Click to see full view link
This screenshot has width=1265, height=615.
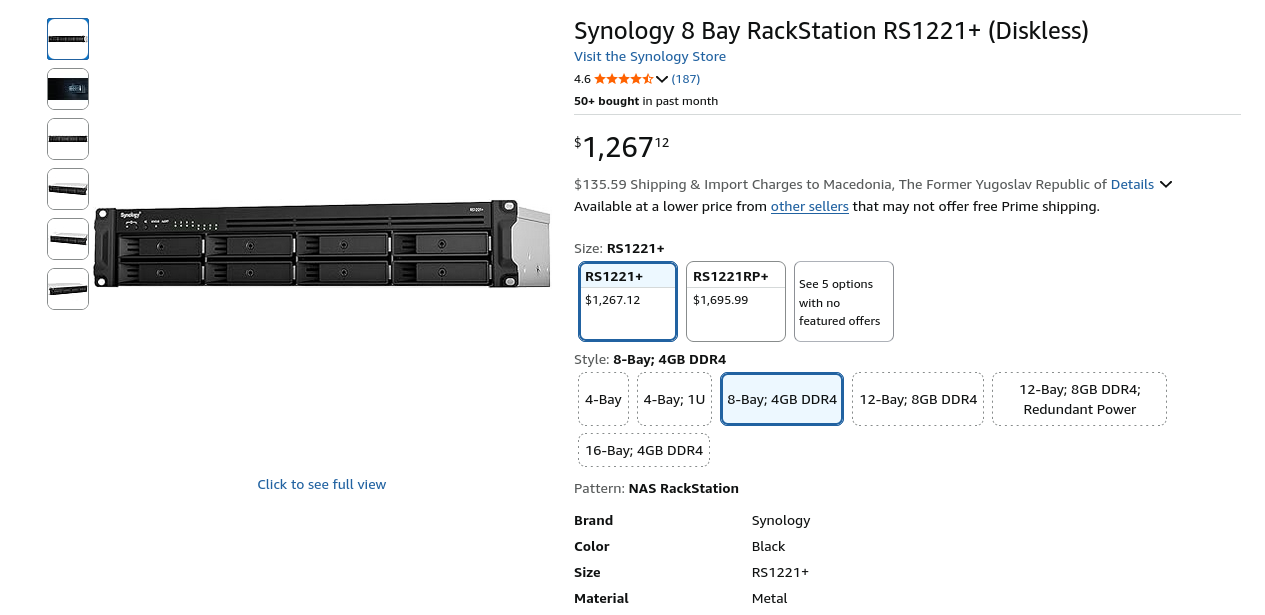click(x=321, y=484)
